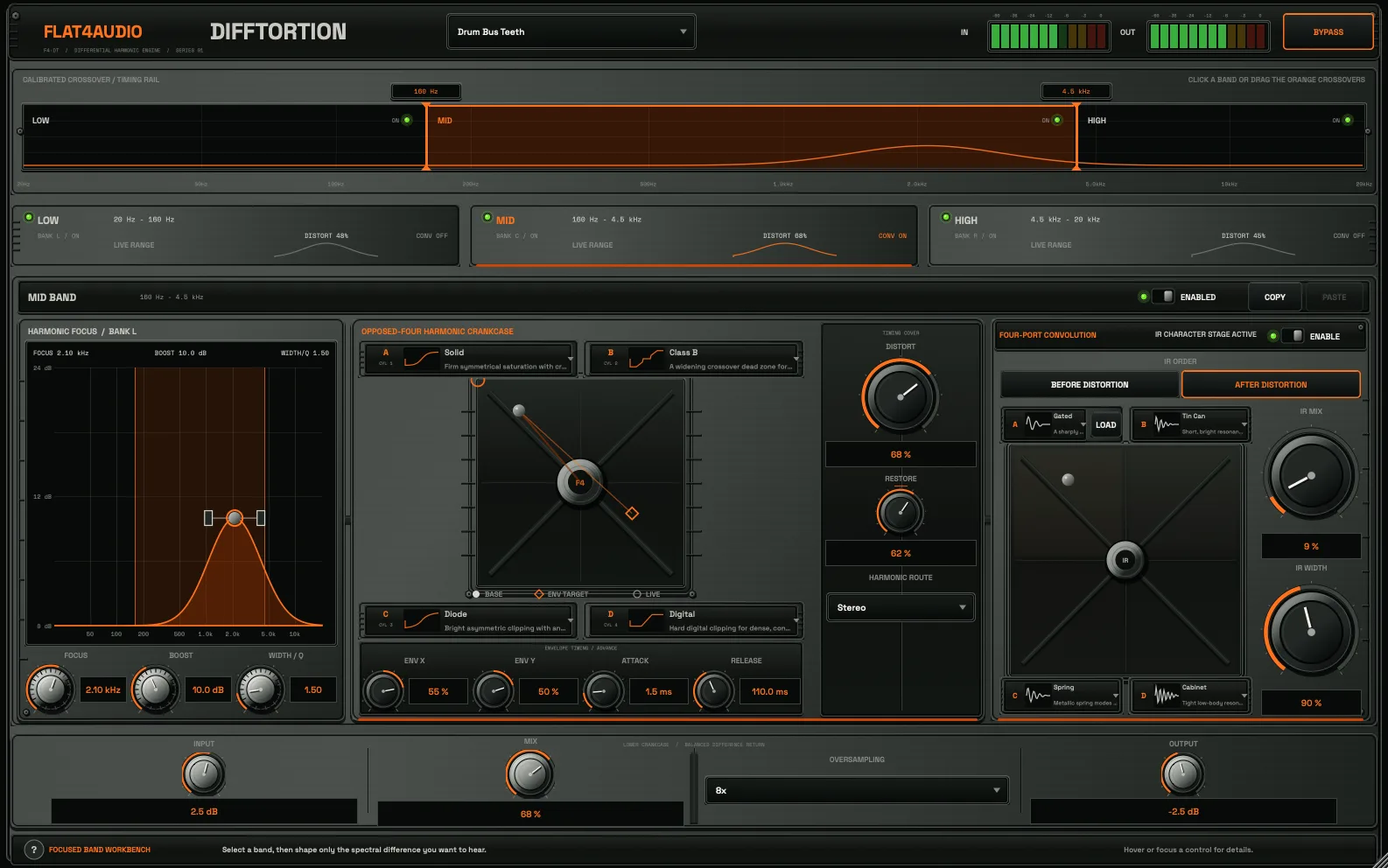Select the harmonic focus peak node

coord(235,518)
